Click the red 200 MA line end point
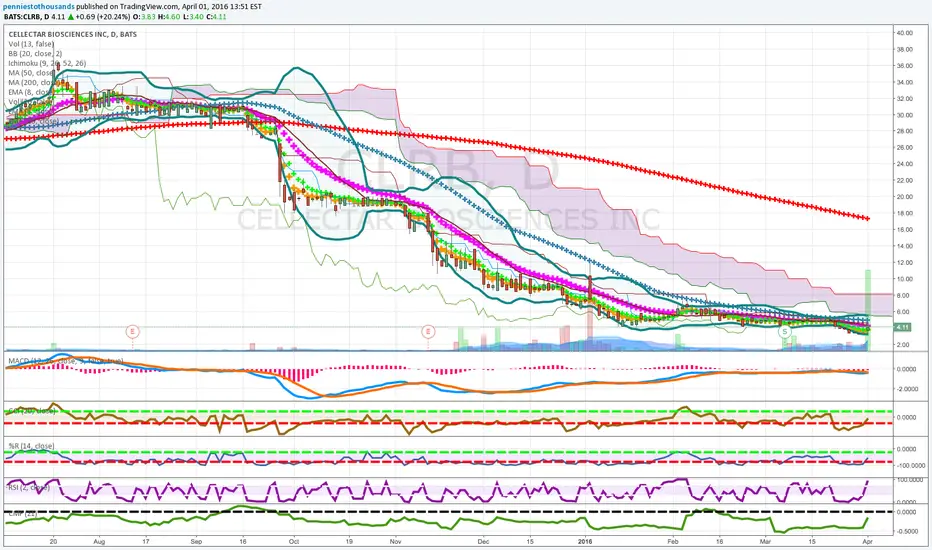The width and height of the screenshot is (932, 550). click(x=868, y=219)
